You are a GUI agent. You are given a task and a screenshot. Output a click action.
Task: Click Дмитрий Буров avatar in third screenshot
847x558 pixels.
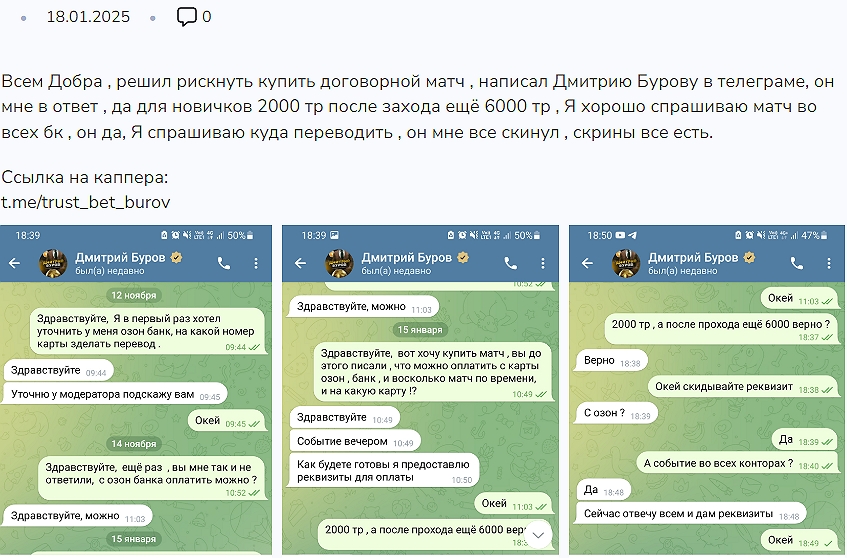point(626,263)
